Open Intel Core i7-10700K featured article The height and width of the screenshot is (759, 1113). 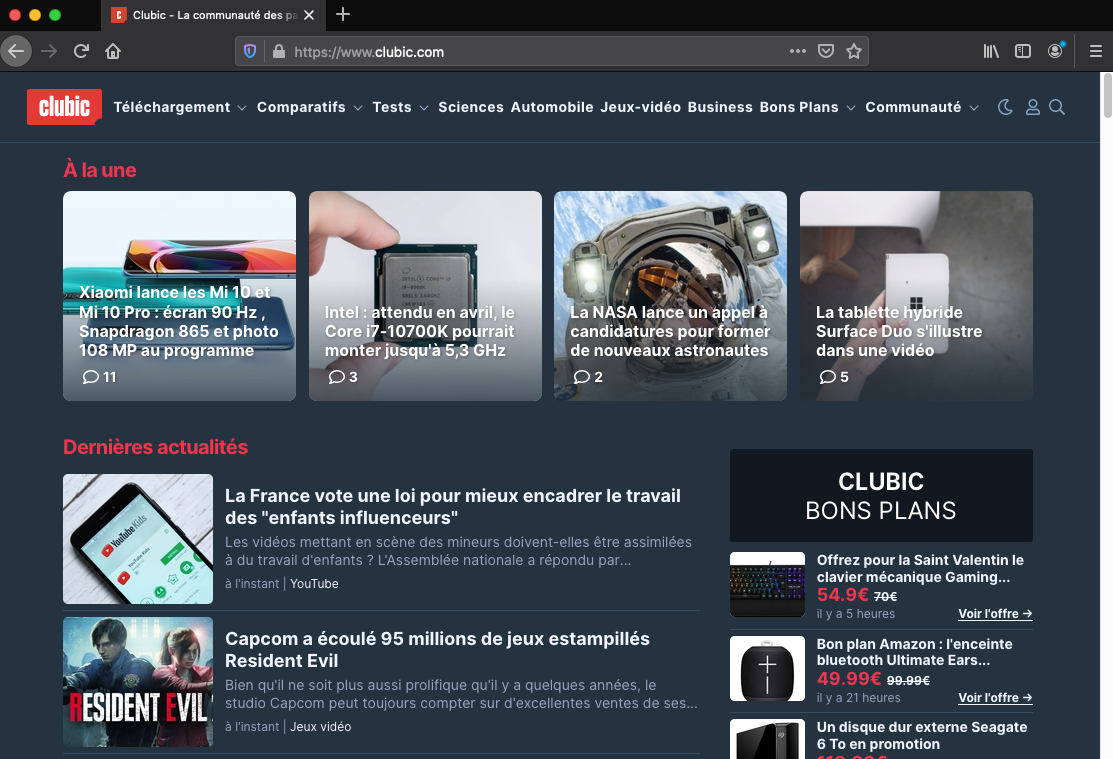(425, 295)
